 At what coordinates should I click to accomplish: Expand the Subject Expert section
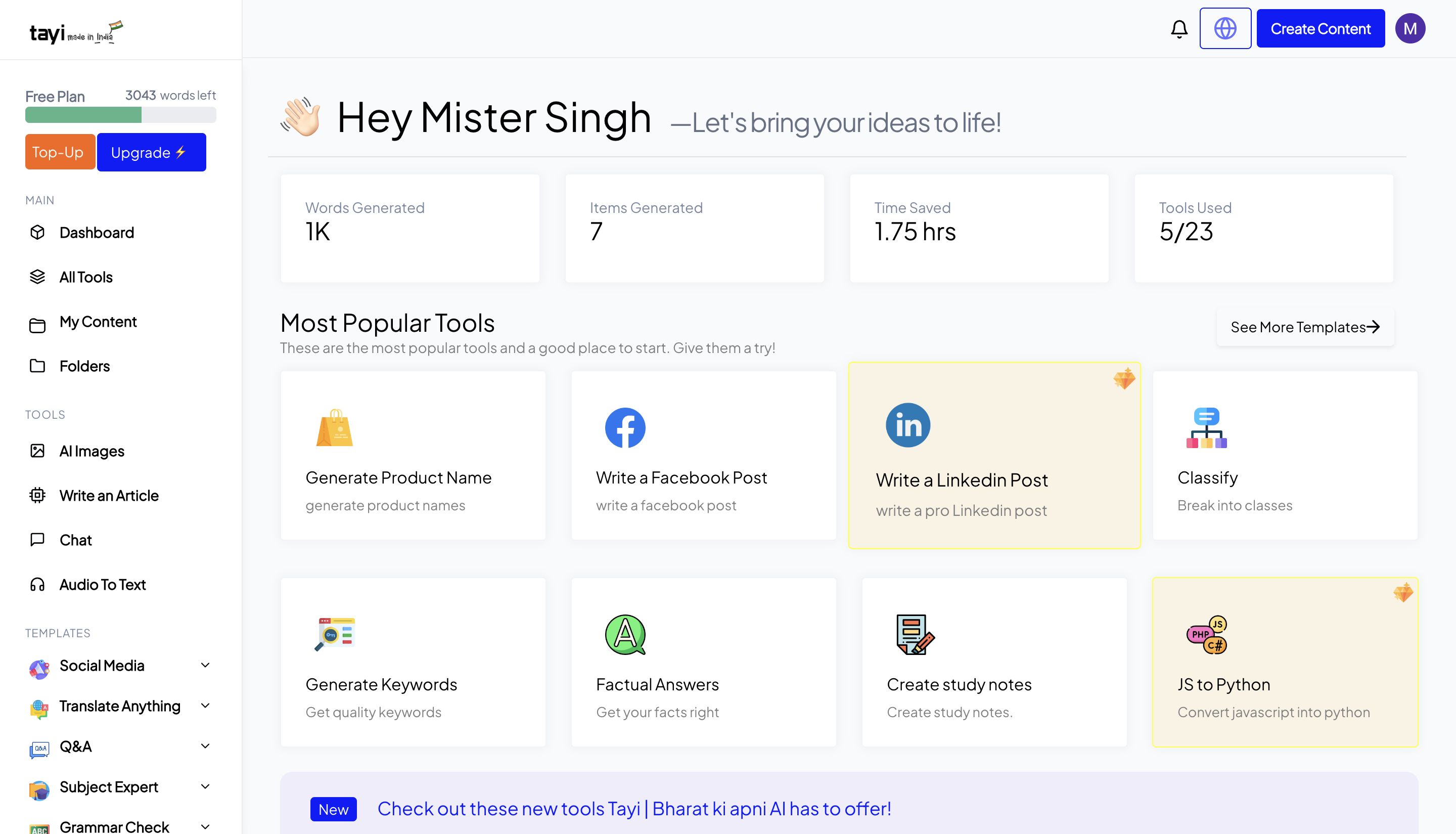click(205, 786)
